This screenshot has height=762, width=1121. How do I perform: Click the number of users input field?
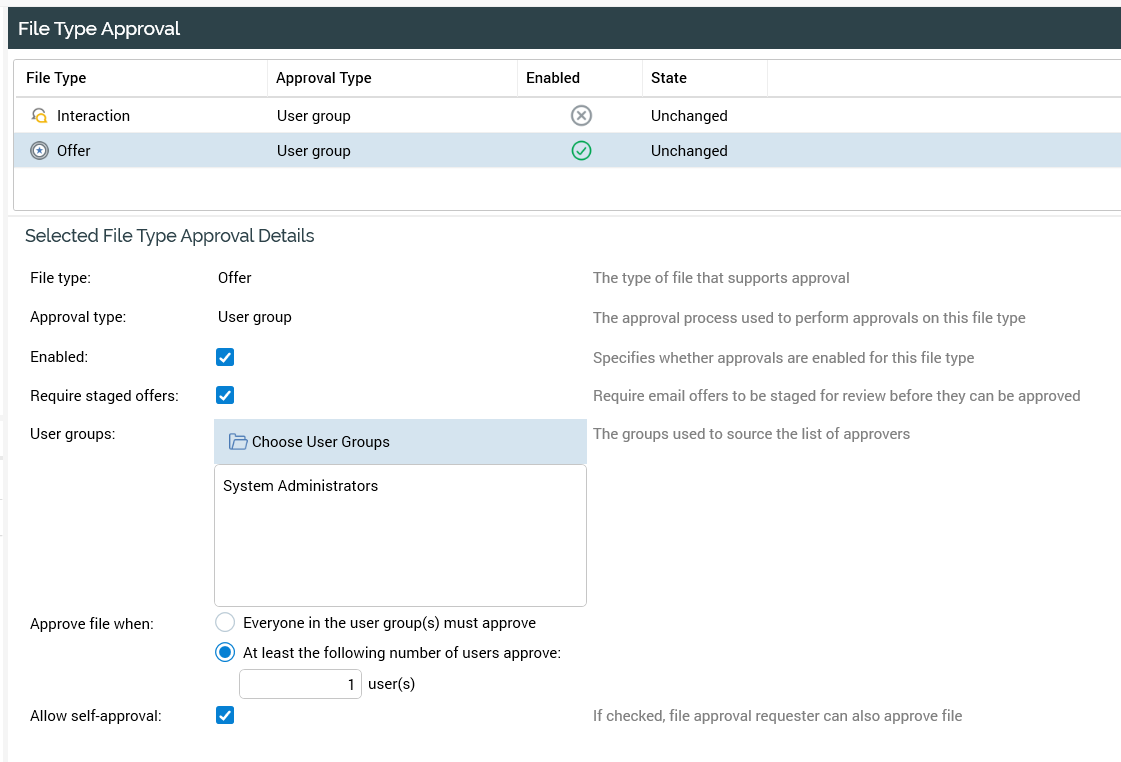(x=300, y=685)
